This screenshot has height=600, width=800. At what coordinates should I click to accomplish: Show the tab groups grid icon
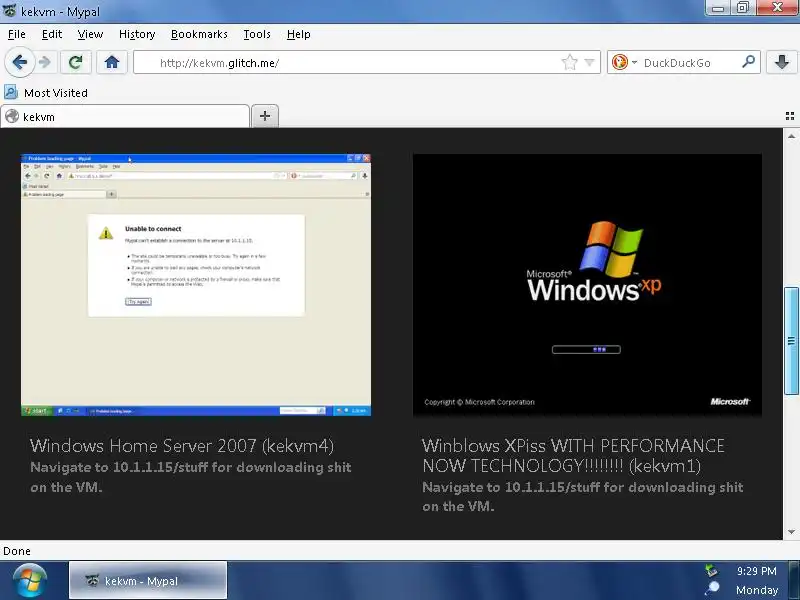790,116
